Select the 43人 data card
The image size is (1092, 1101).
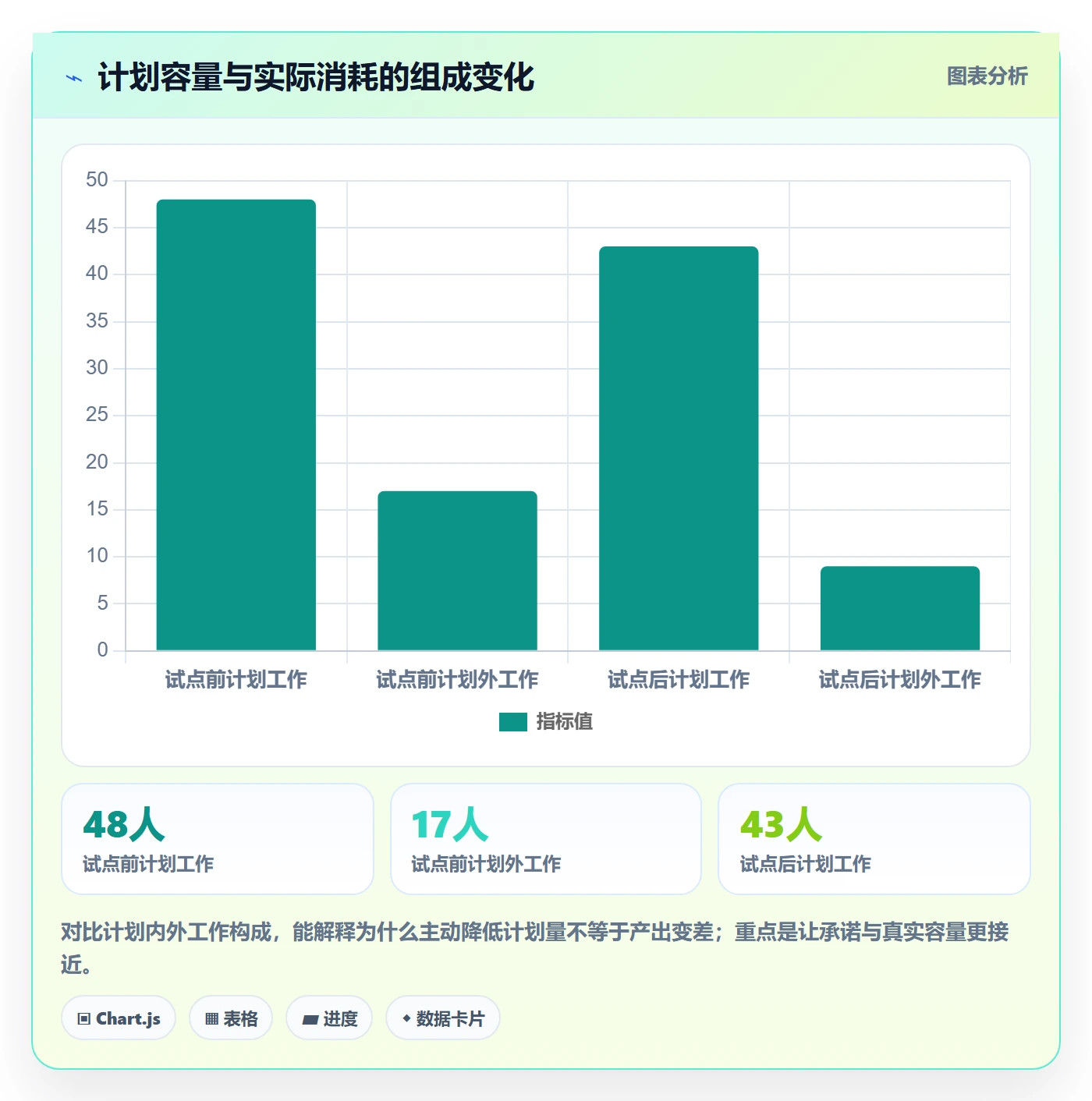click(x=874, y=839)
